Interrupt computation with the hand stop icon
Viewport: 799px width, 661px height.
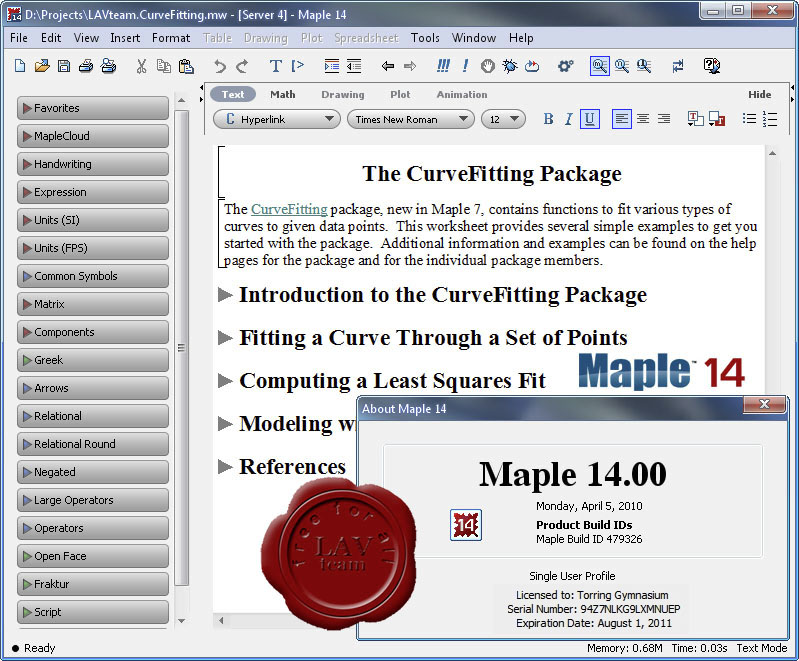pyautogui.click(x=488, y=66)
